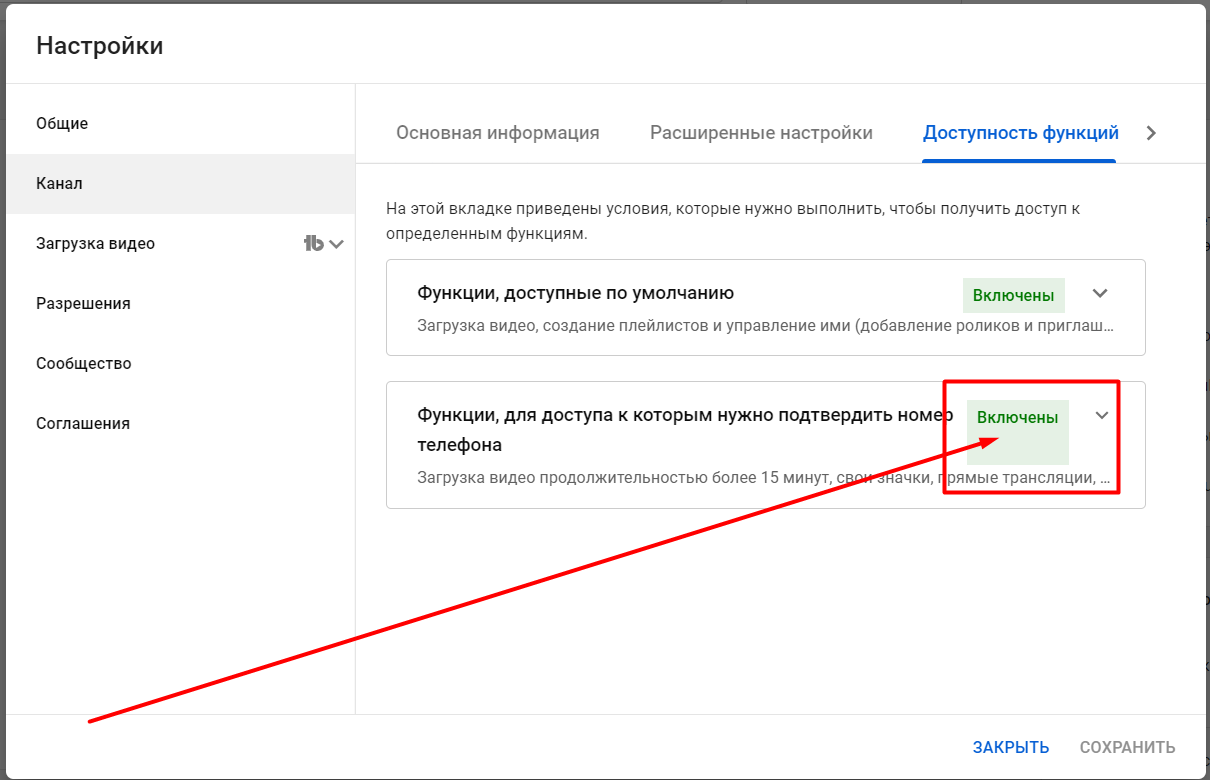The height and width of the screenshot is (780, 1210).
Task: Select Сообщество in the sidebar
Action: coord(83,363)
